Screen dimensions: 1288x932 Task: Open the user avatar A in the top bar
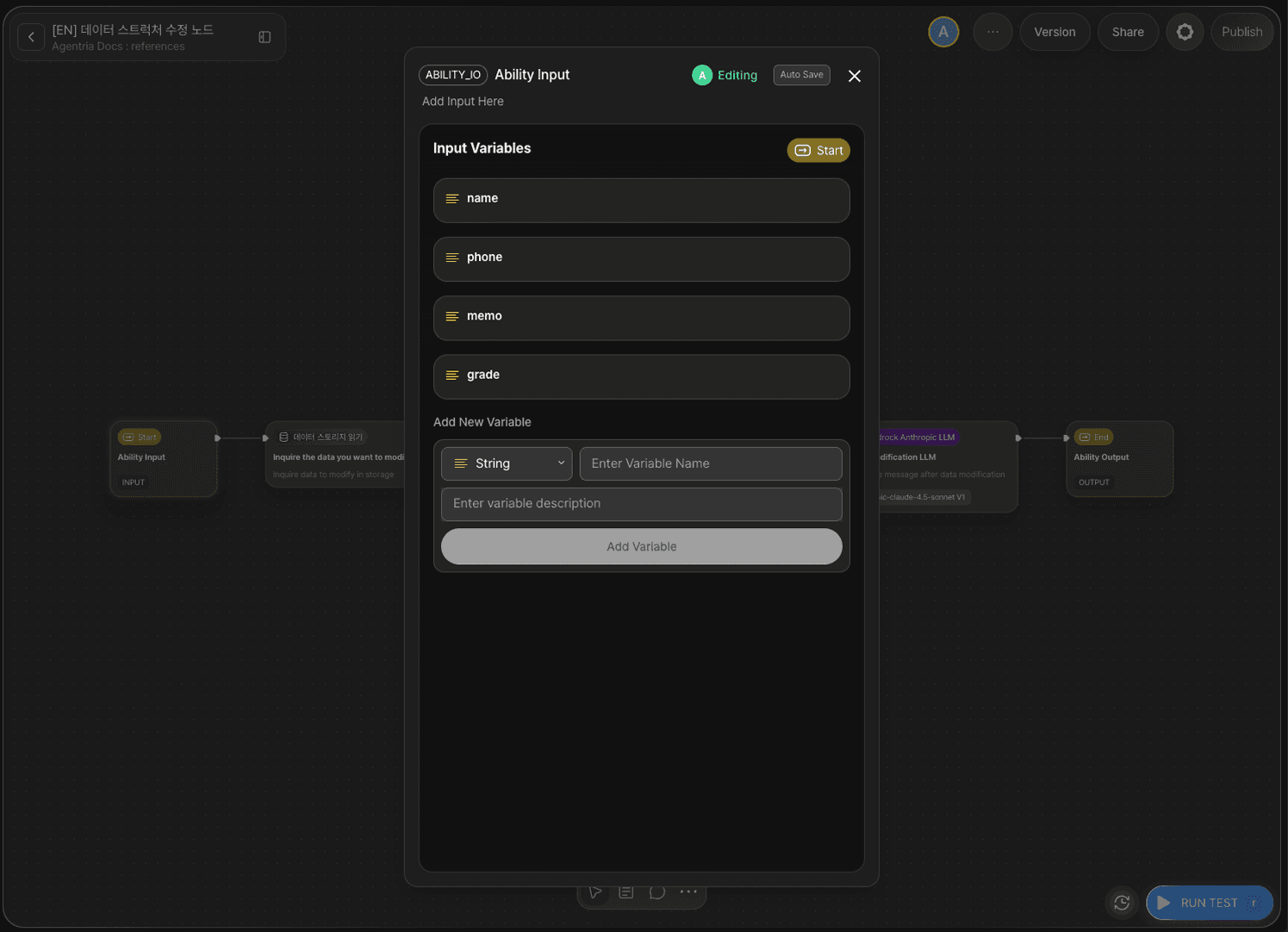point(943,32)
